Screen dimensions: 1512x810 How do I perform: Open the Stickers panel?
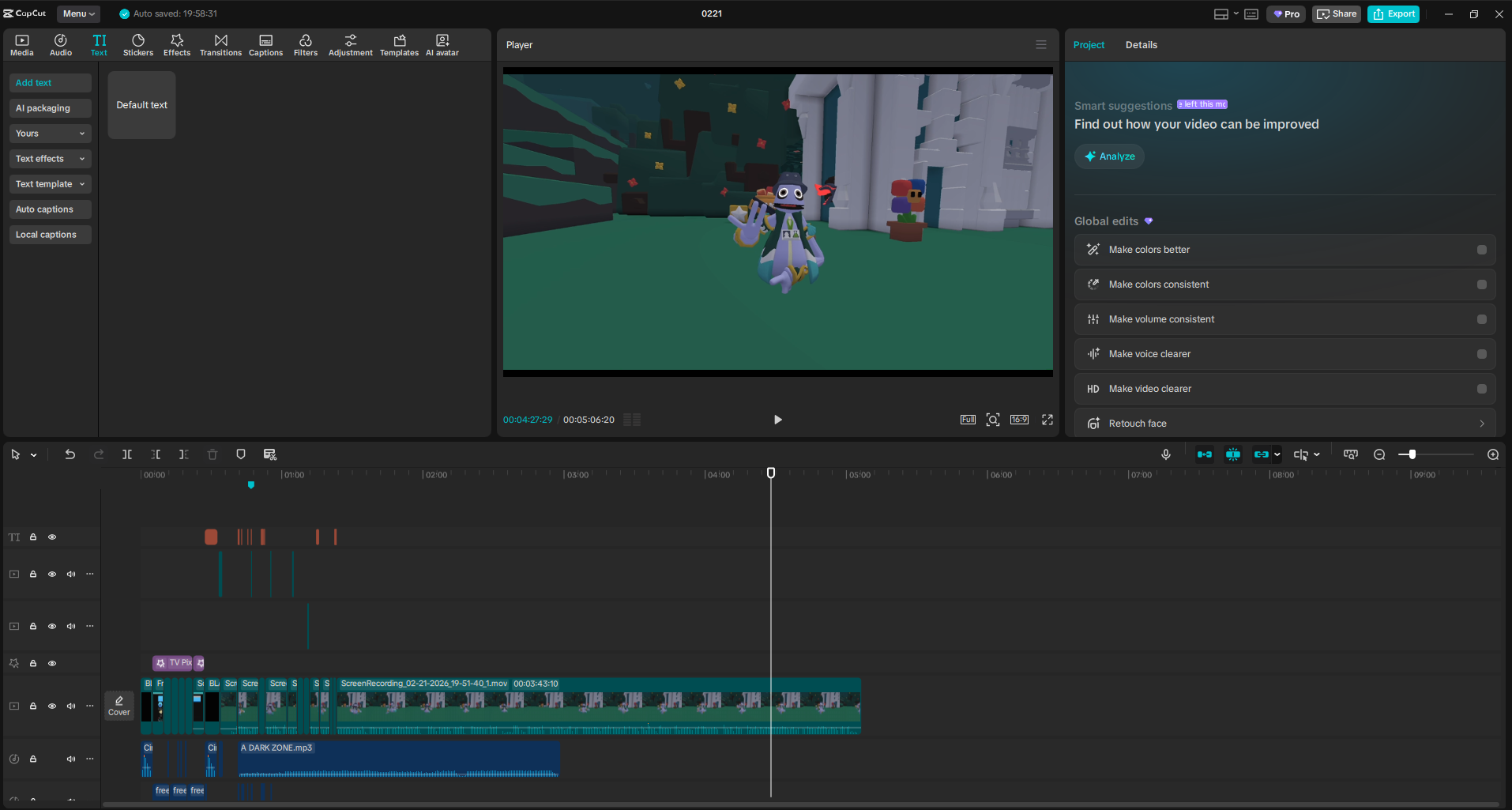138,45
